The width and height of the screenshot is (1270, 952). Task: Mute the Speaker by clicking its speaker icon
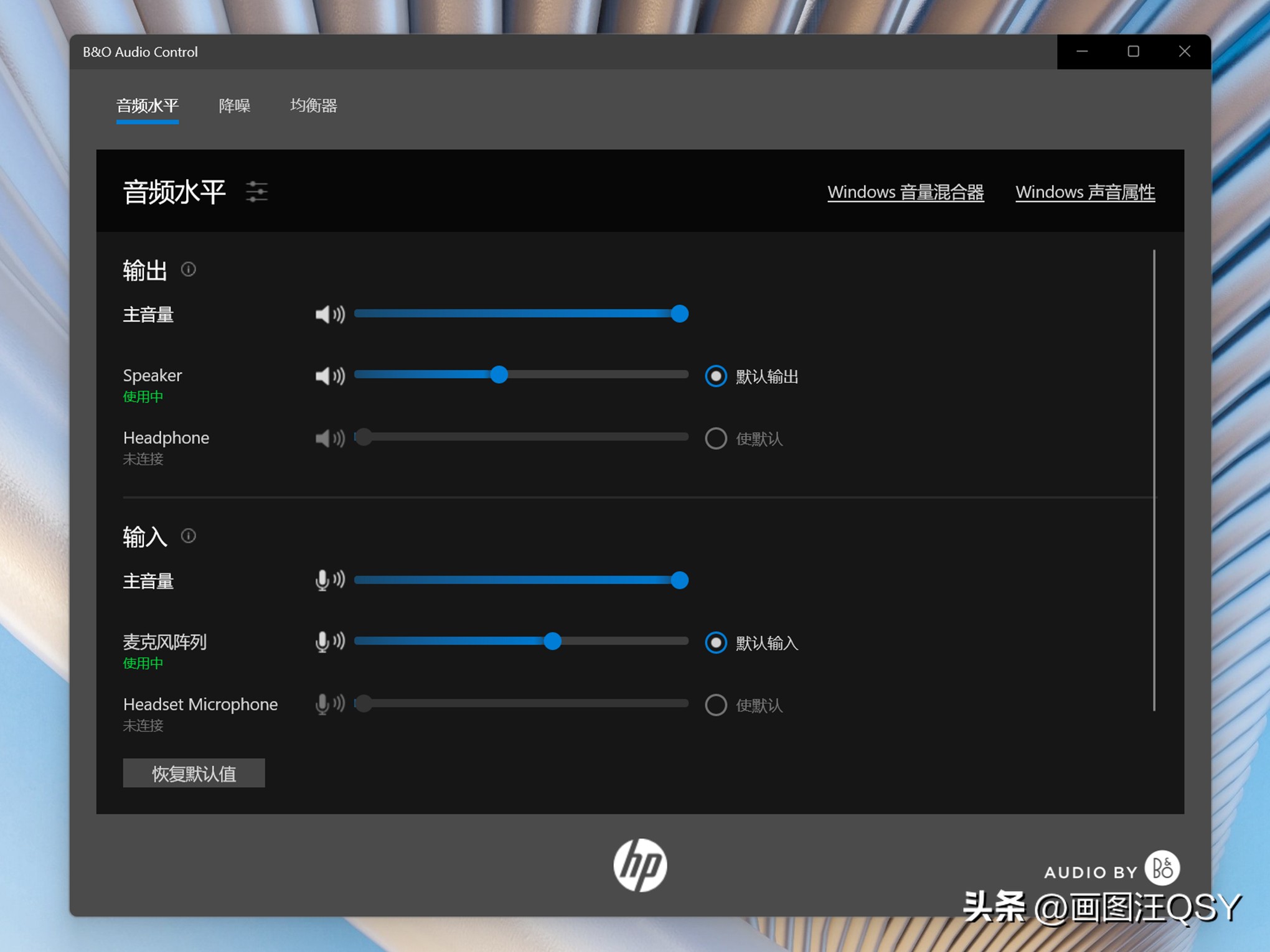click(329, 376)
